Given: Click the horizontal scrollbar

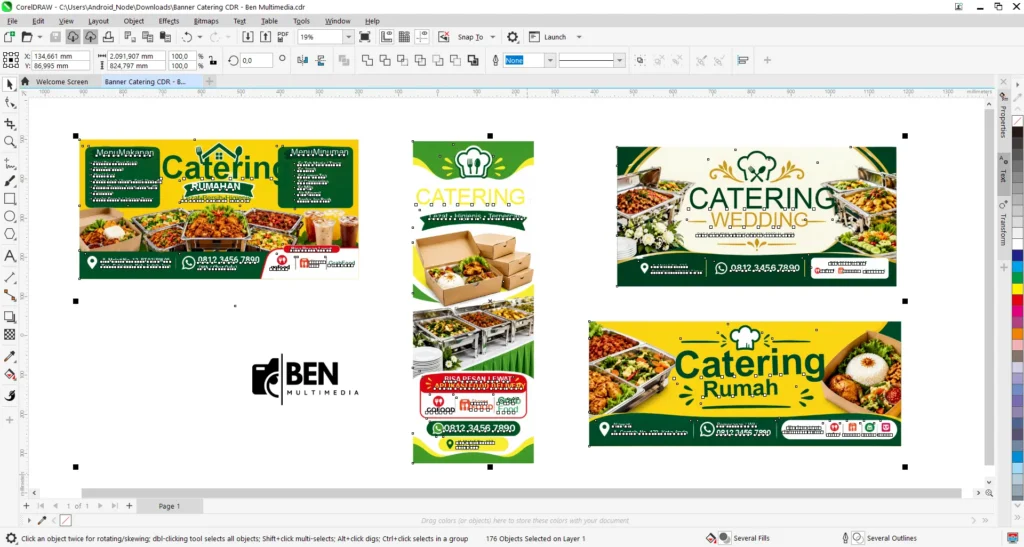Looking at the screenshot, I should 520,493.
